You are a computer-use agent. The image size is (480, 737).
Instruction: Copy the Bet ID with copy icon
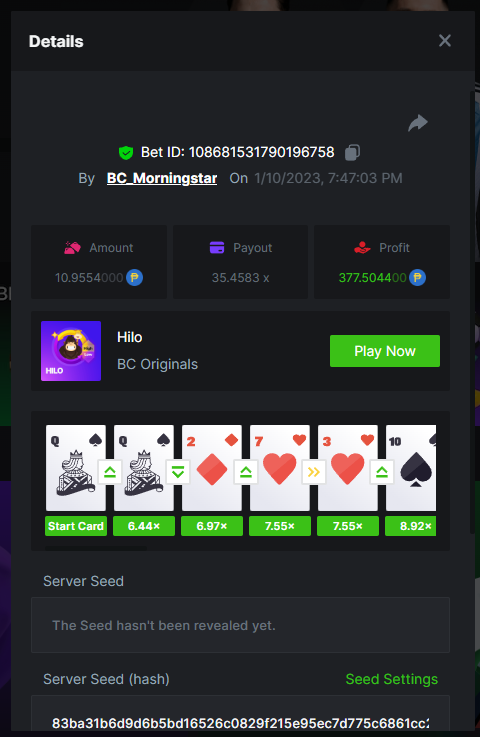[x=352, y=152]
